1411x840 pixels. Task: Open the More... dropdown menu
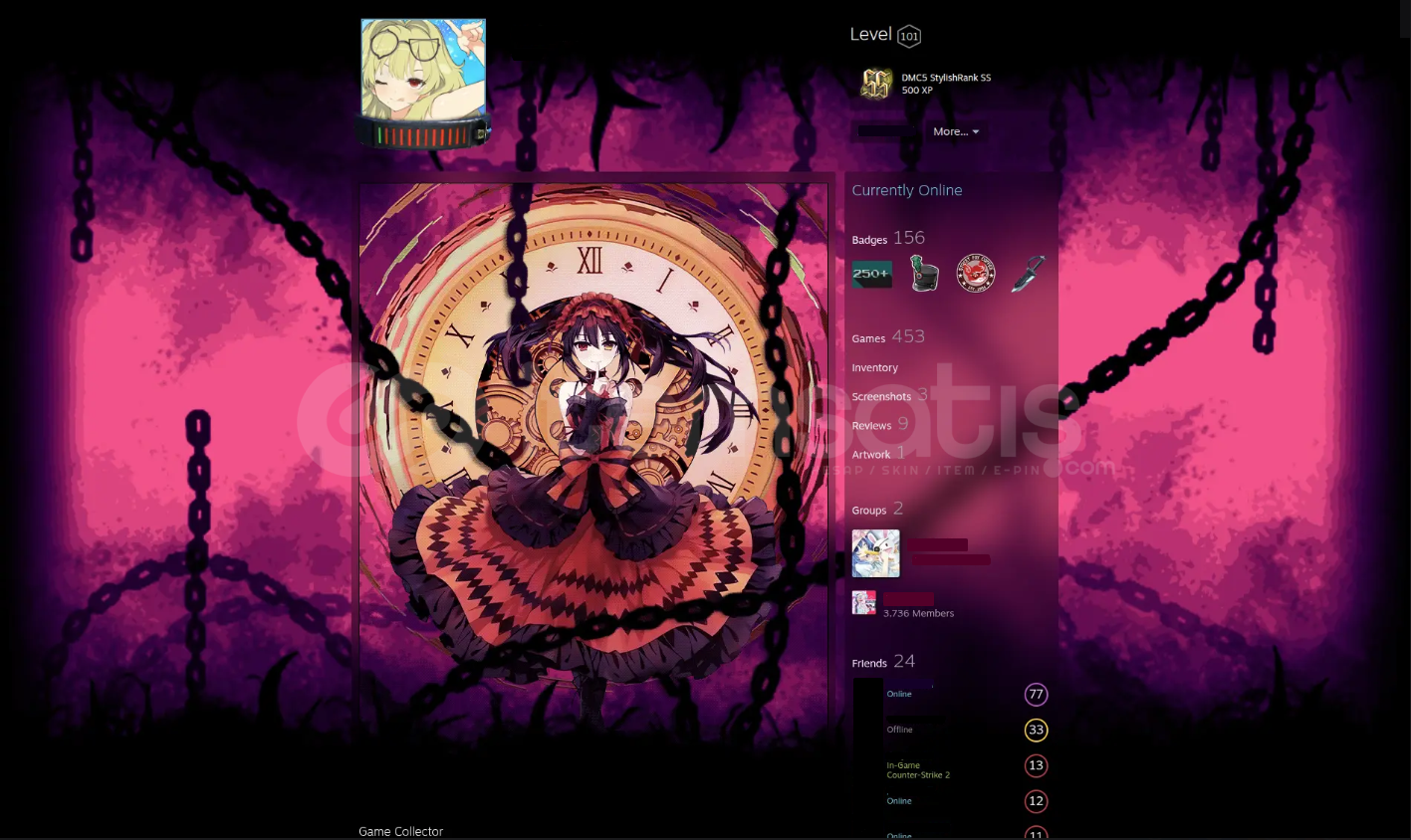coord(956,131)
